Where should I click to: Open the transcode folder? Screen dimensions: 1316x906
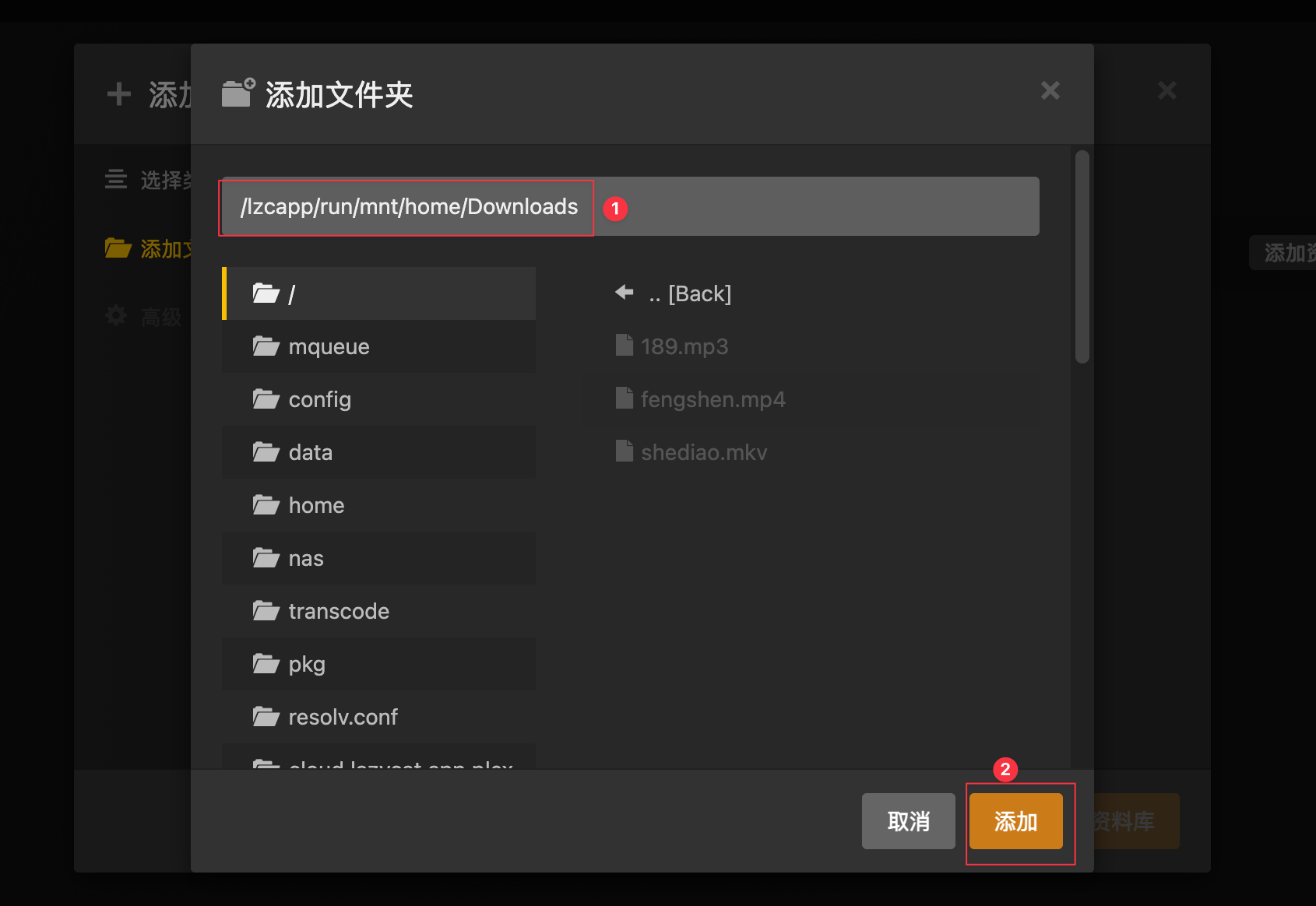point(379,611)
